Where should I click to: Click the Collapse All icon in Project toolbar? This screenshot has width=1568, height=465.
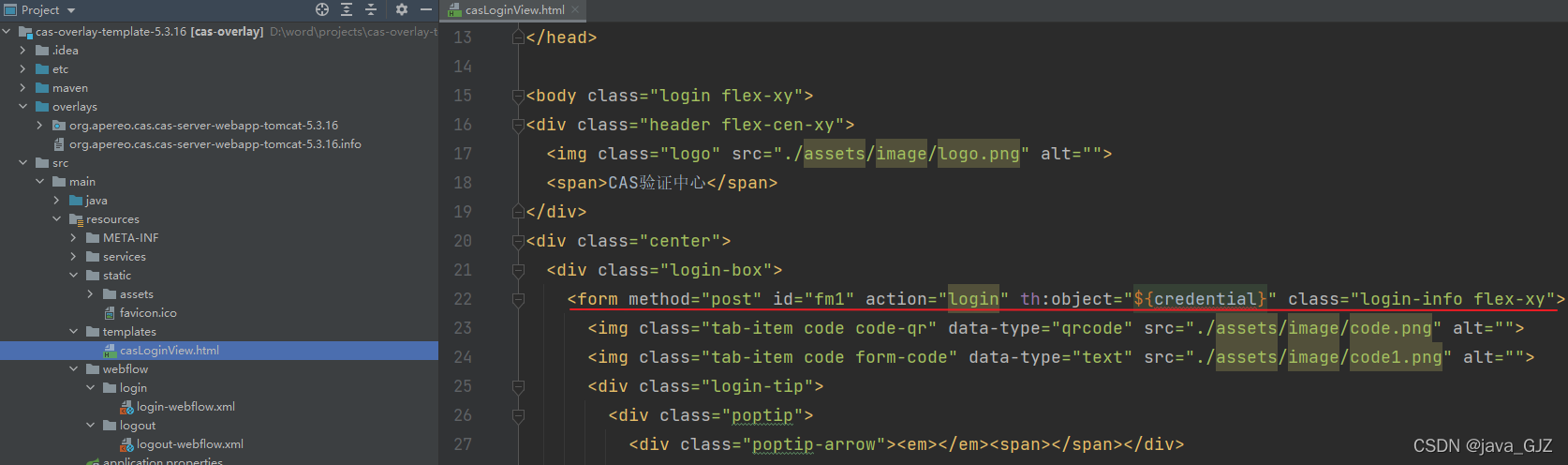371,9
